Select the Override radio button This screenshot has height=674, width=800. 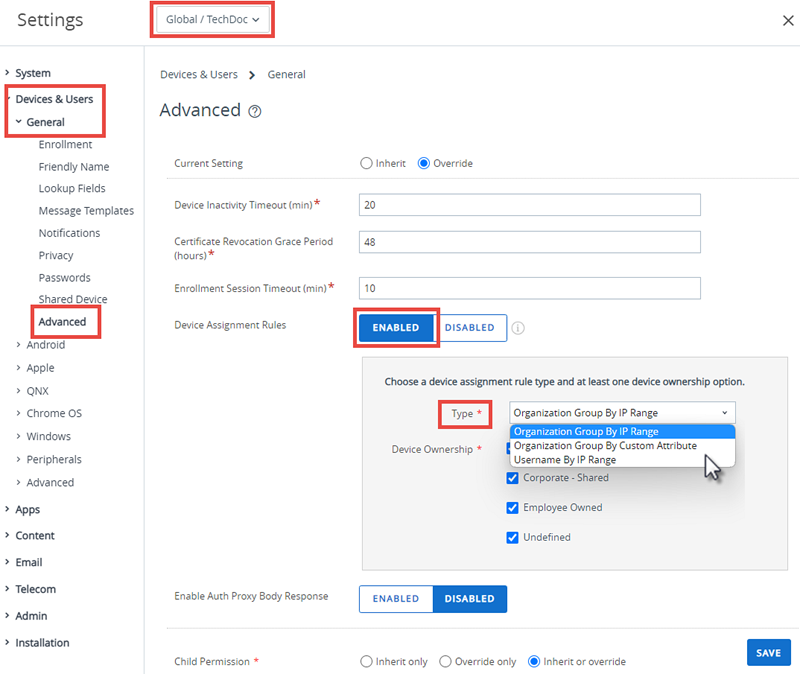pos(423,163)
